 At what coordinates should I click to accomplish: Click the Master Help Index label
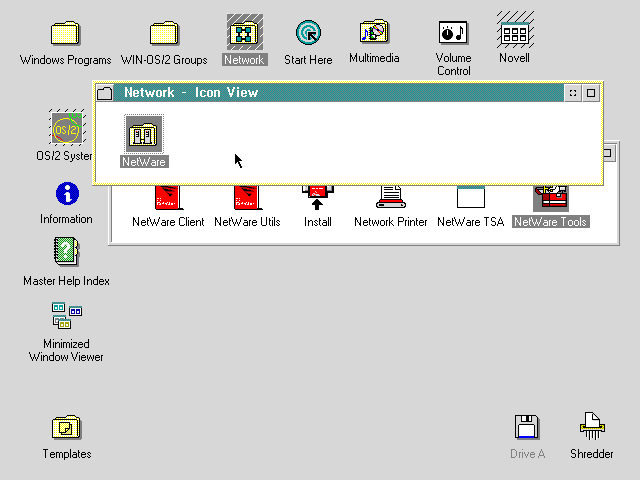[x=66, y=281]
